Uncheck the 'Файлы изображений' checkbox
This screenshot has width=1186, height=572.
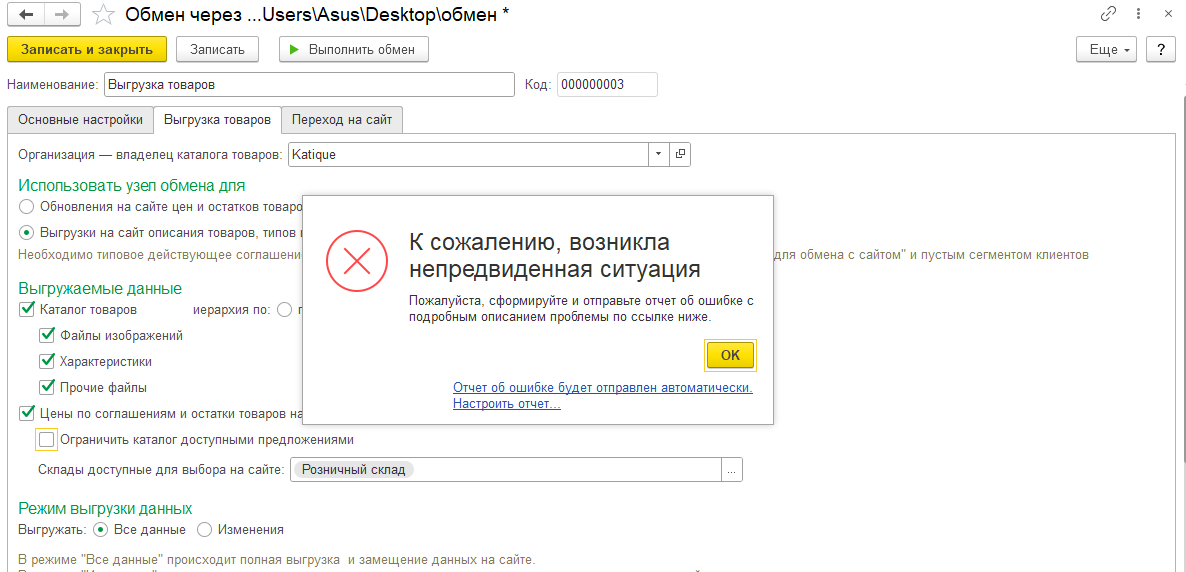click(x=47, y=336)
